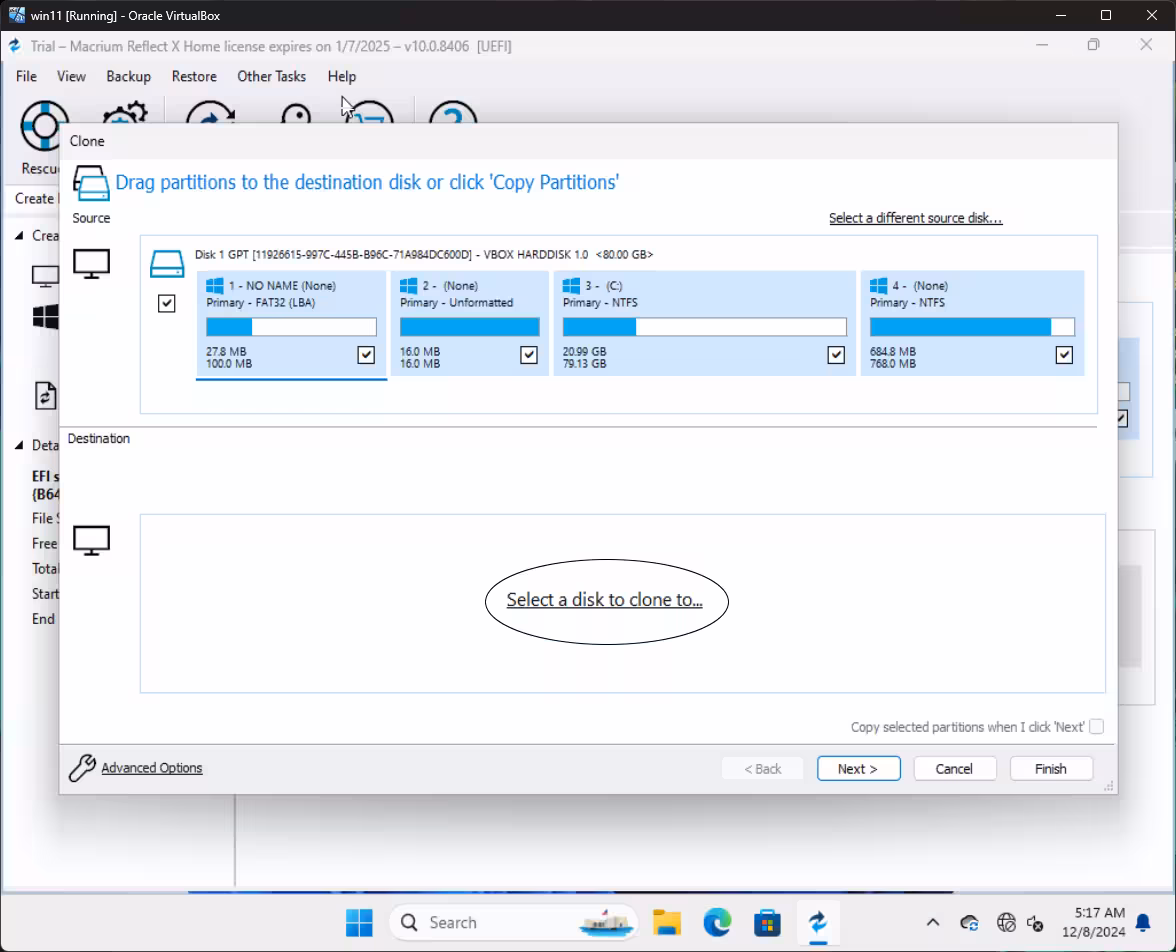Image resolution: width=1176 pixels, height=952 pixels.
Task: Enable Copy selected partitions when clicking Next
Action: [x=1096, y=726]
